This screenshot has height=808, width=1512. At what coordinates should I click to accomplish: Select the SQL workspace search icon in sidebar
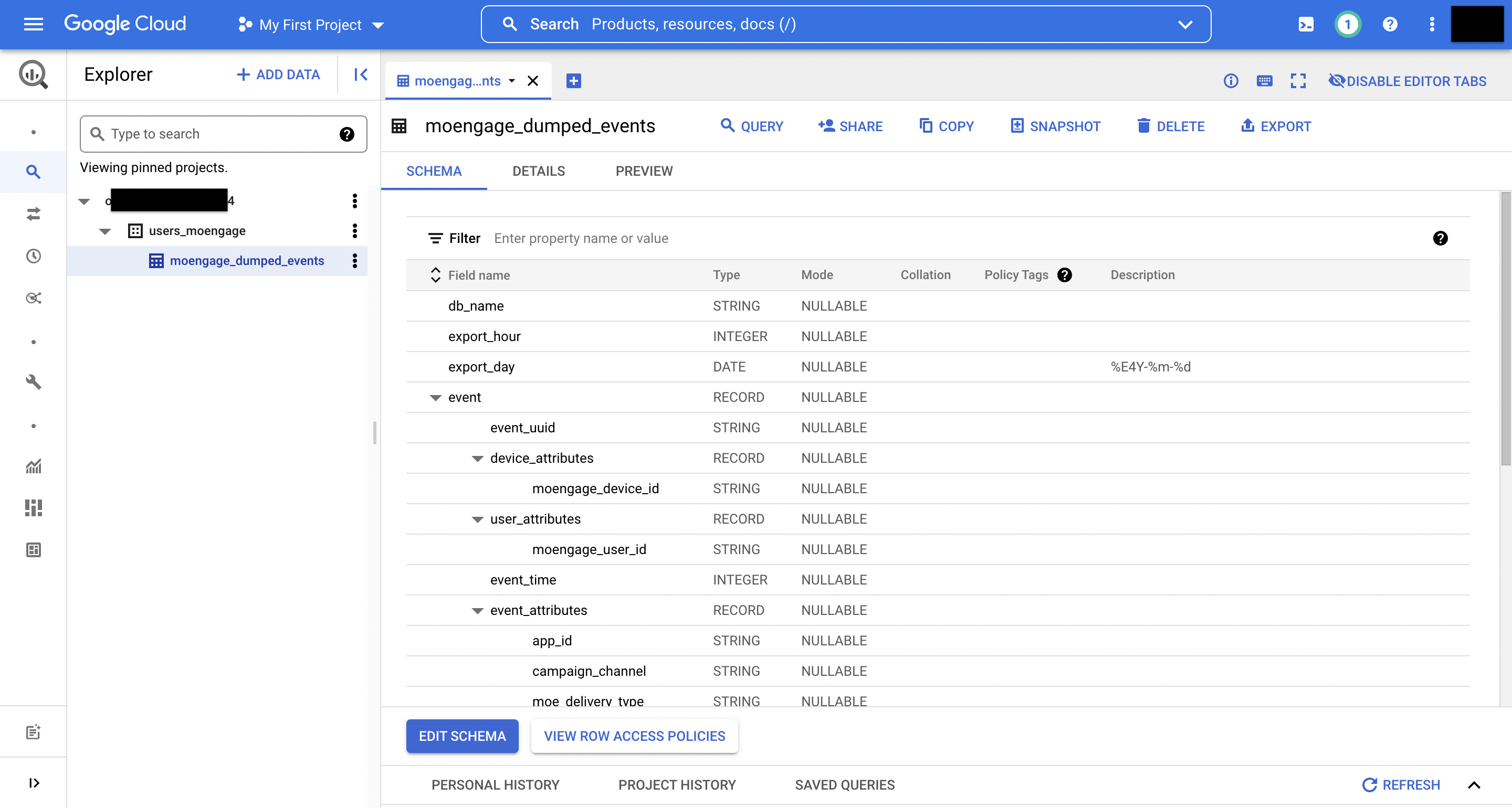[x=34, y=172]
